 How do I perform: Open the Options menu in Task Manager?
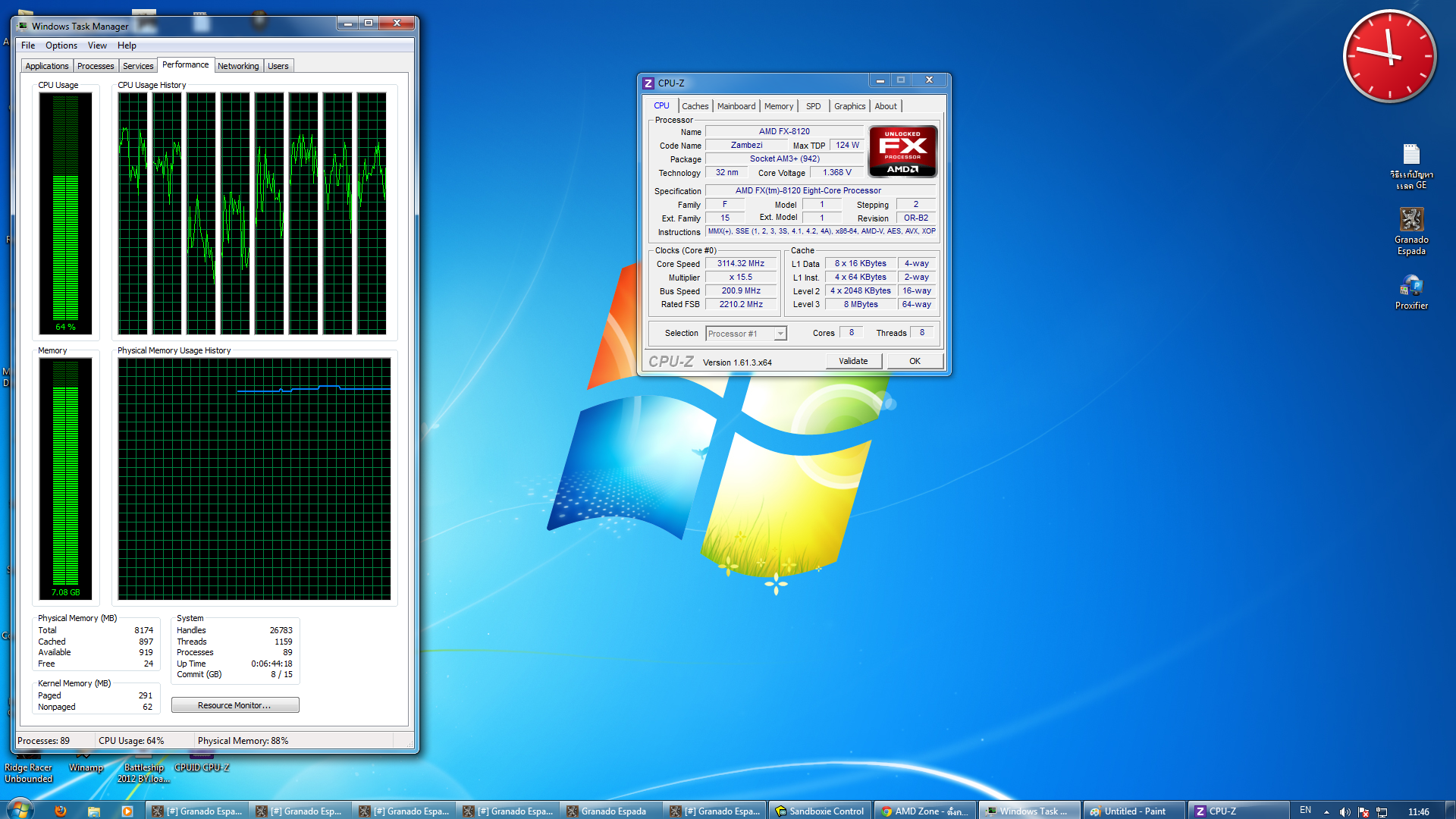tap(61, 45)
